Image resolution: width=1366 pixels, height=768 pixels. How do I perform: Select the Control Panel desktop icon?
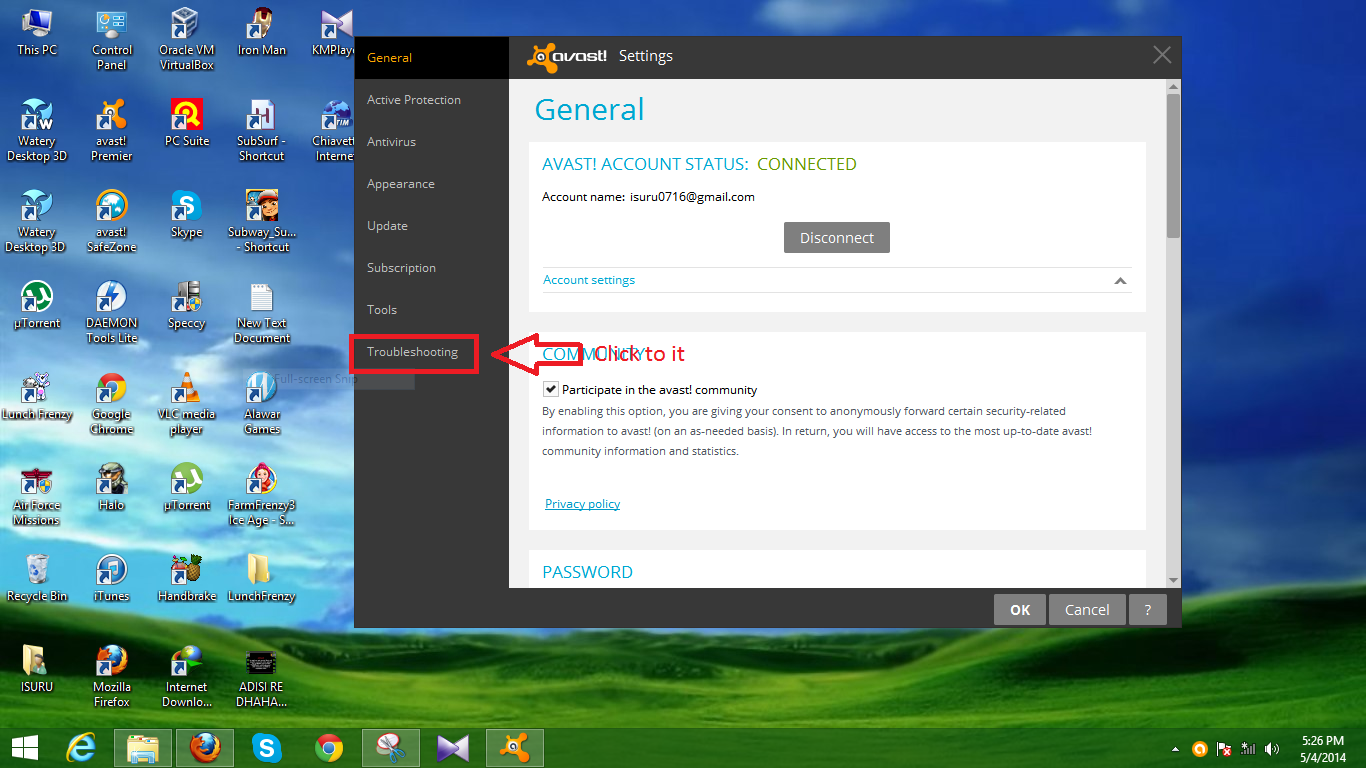[112, 40]
